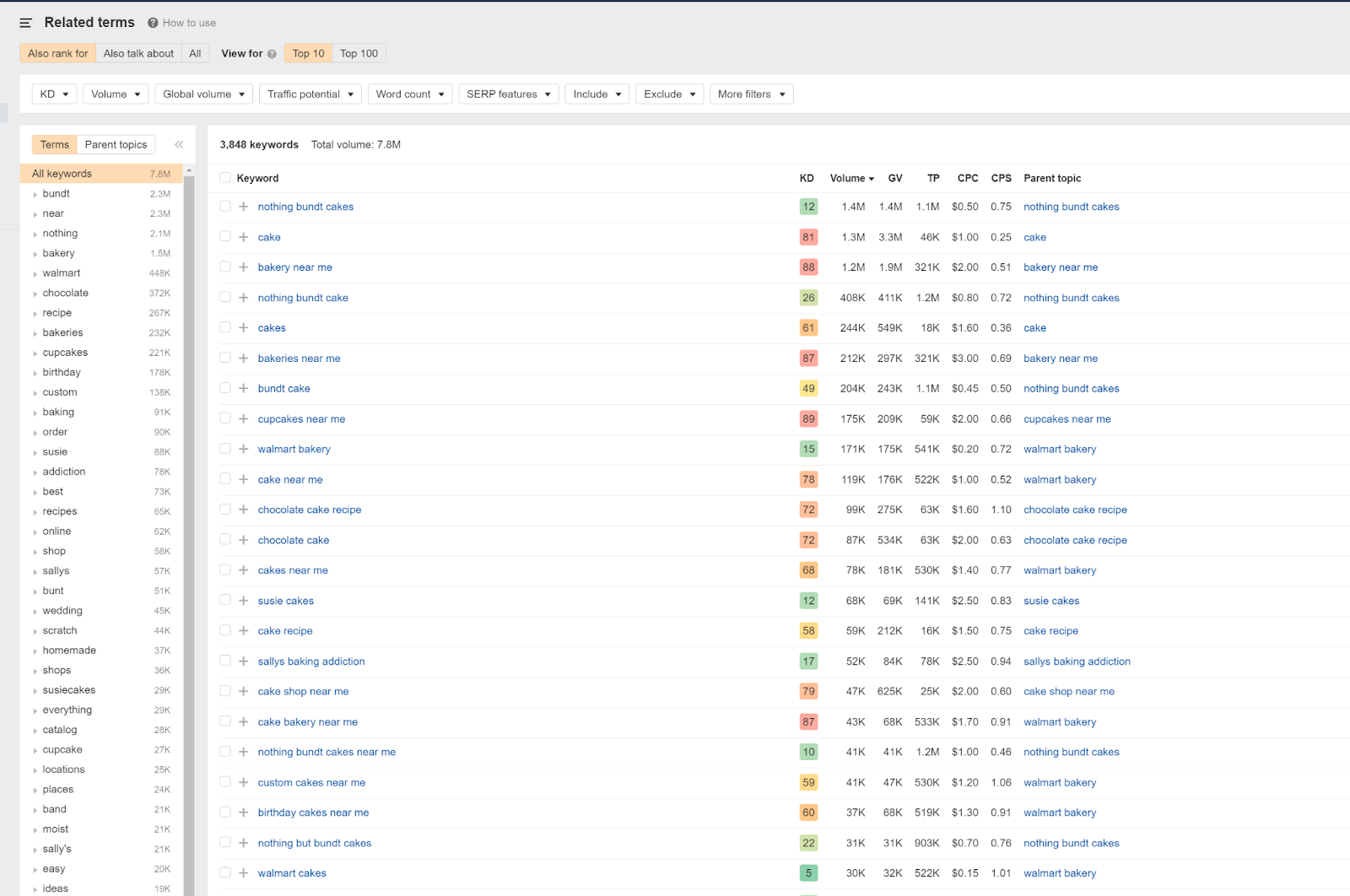
Task: Select the Terms tab in sidebar
Action: tap(55, 145)
